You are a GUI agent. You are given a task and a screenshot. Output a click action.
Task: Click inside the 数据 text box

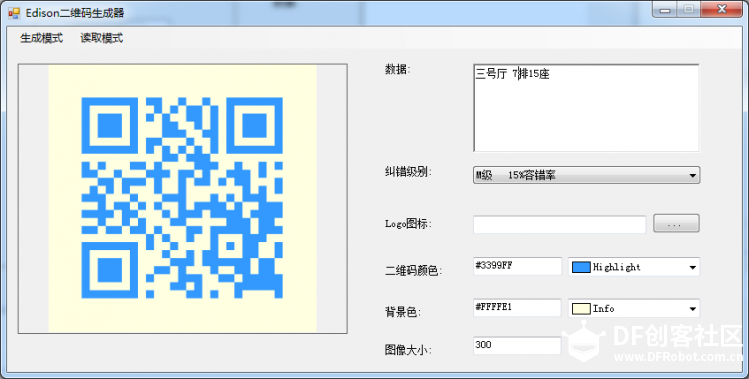[586, 108]
